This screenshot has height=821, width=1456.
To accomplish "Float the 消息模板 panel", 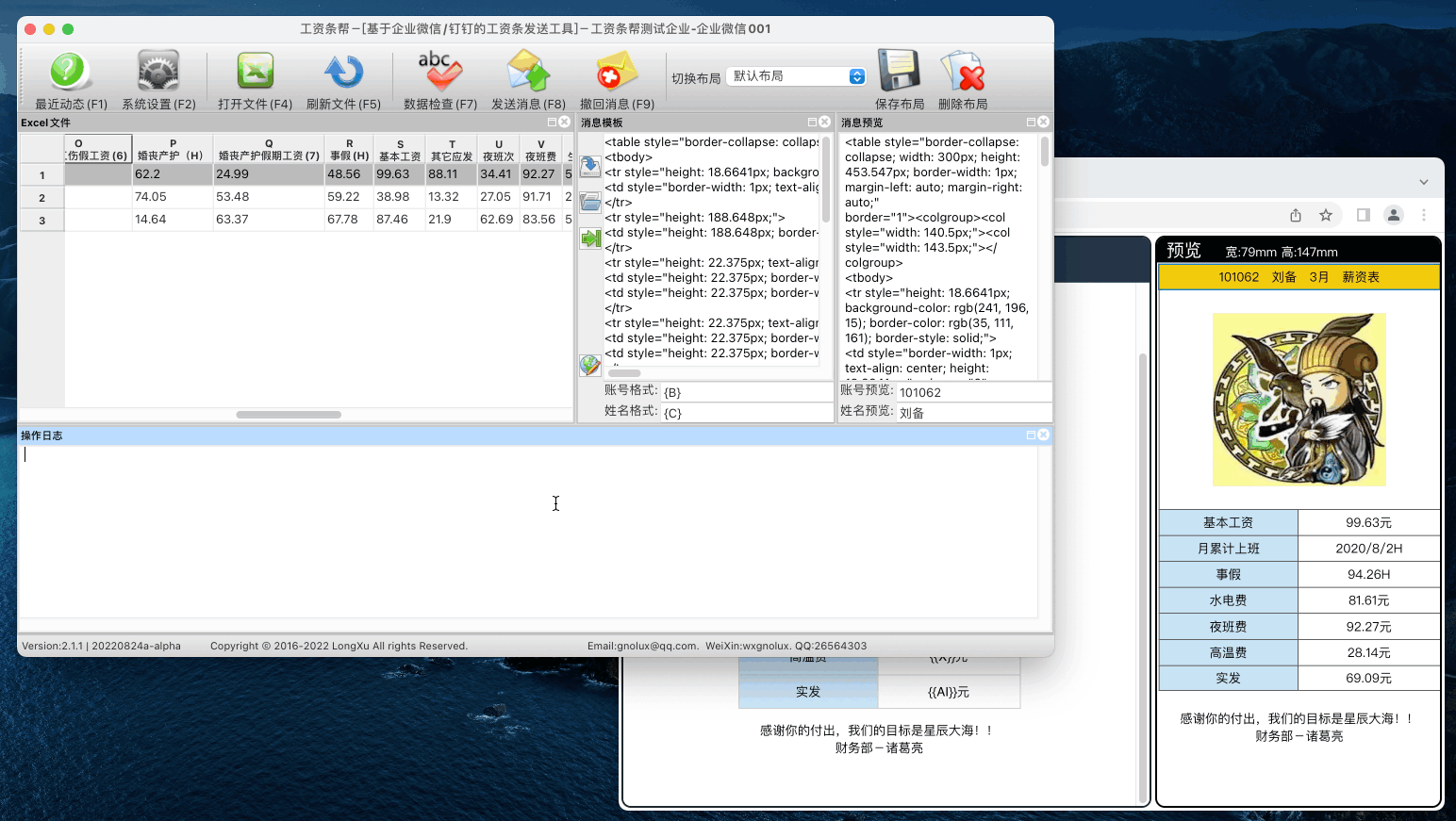I will pyautogui.click(x=813, y=123).
